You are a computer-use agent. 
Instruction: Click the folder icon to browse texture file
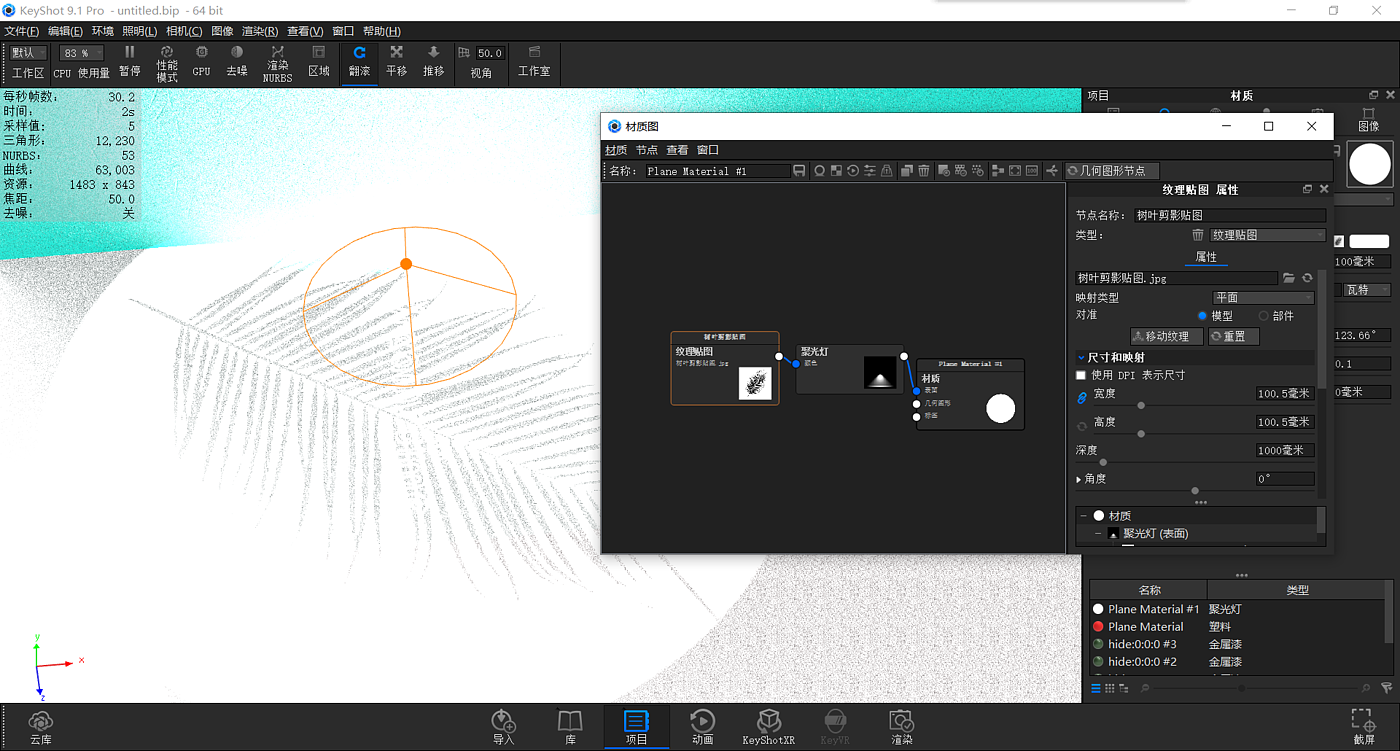(x=1289, y=278)
